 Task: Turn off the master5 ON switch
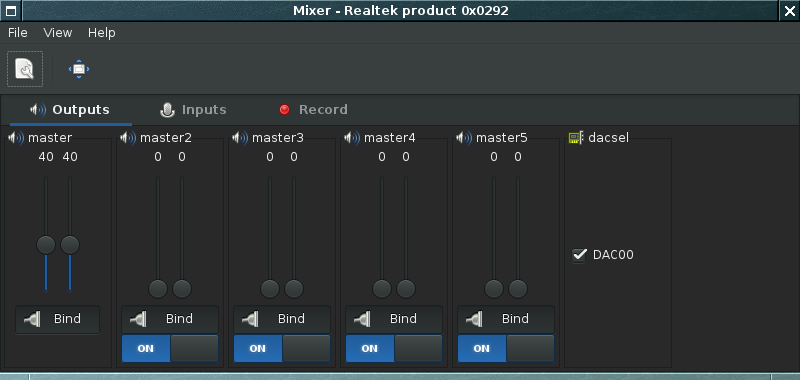506,348
